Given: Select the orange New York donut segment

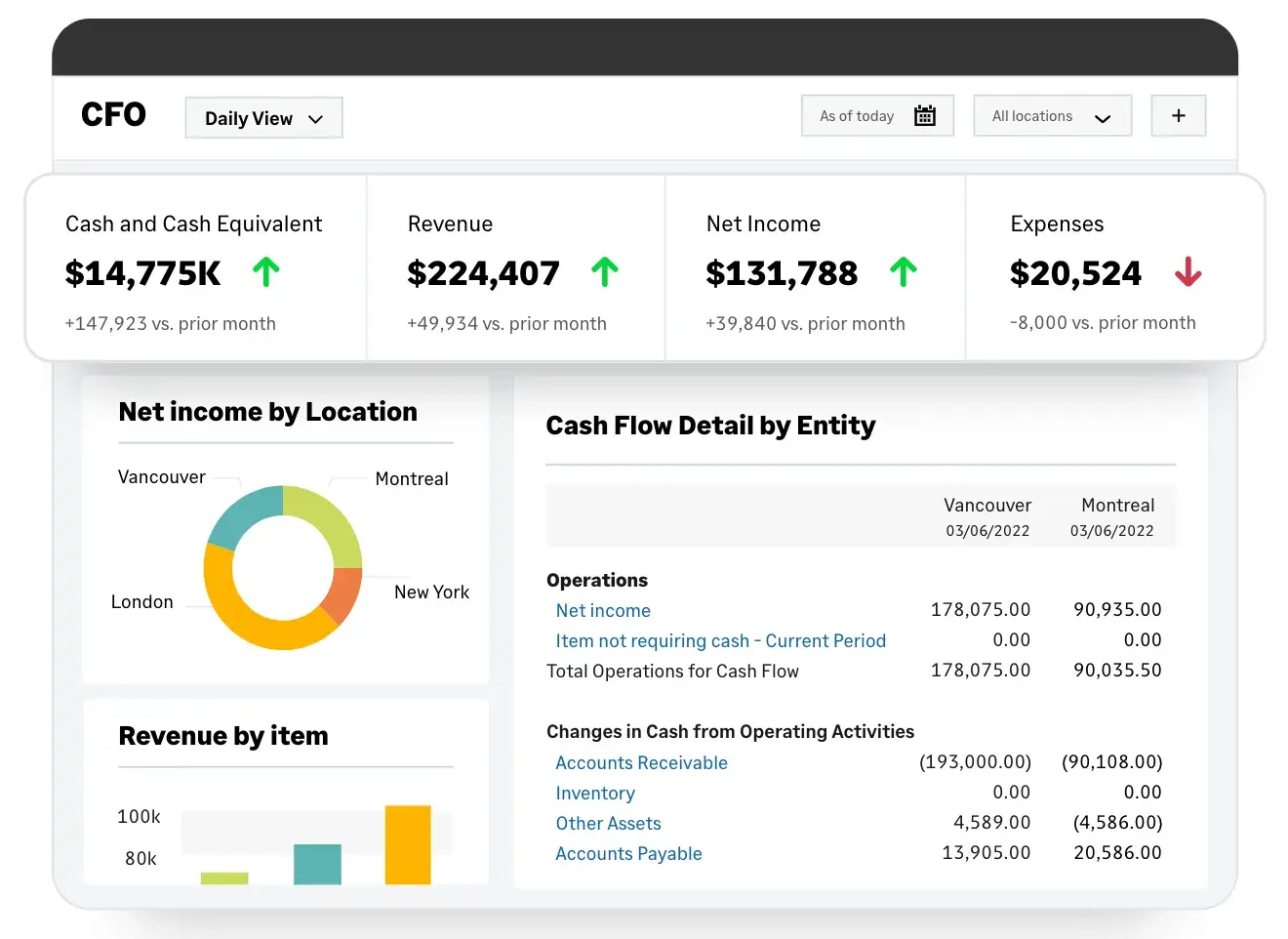Looking at the screenshot, I should 343,592.
